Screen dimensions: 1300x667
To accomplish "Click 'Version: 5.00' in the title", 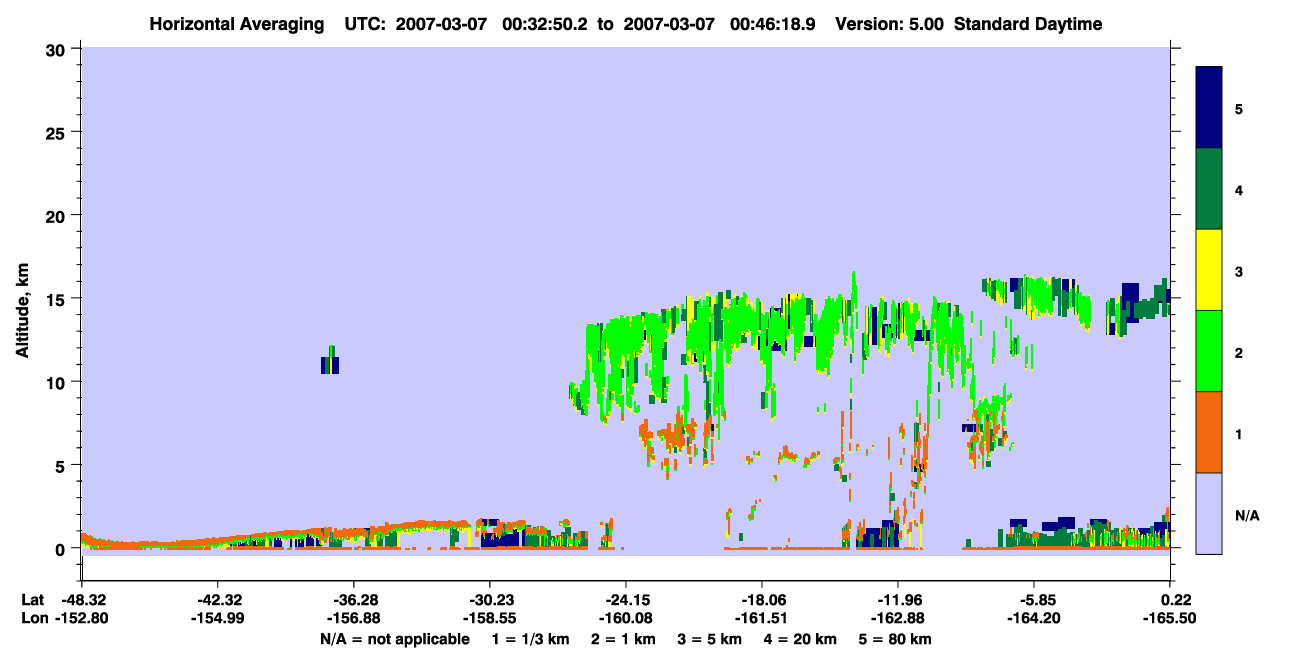I will 891,24.
